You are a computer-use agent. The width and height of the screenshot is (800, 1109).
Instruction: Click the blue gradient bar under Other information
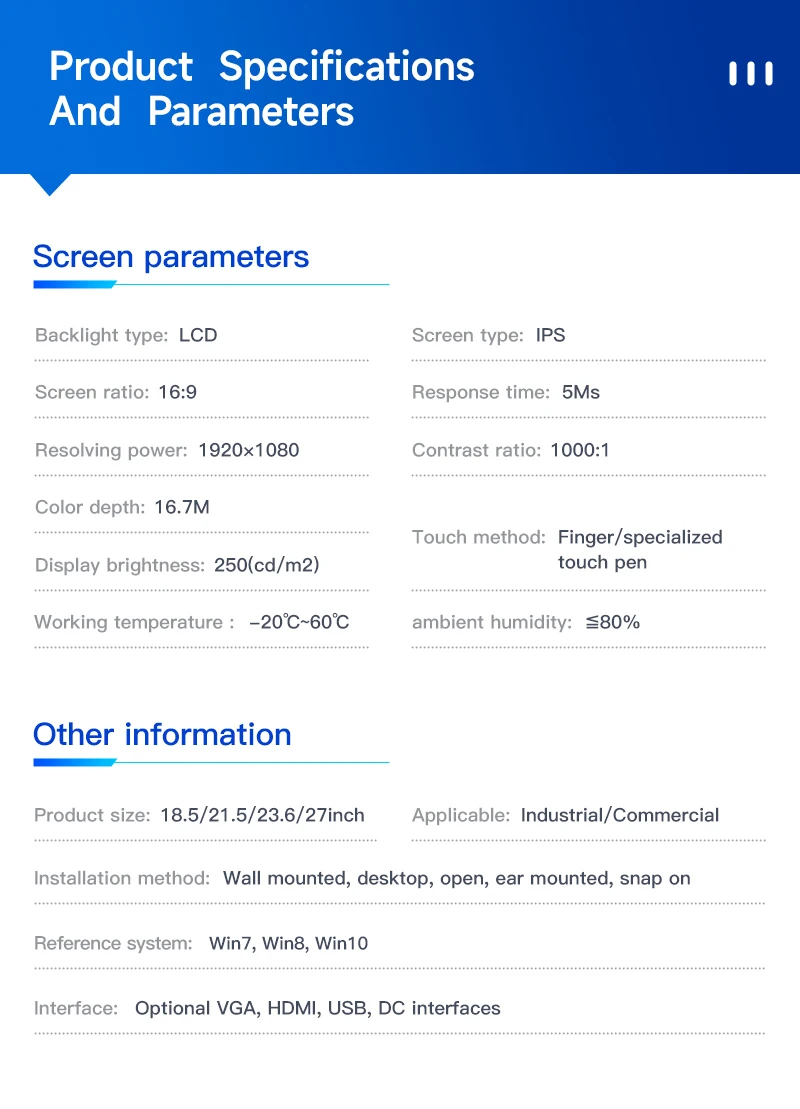coord(75,762)
